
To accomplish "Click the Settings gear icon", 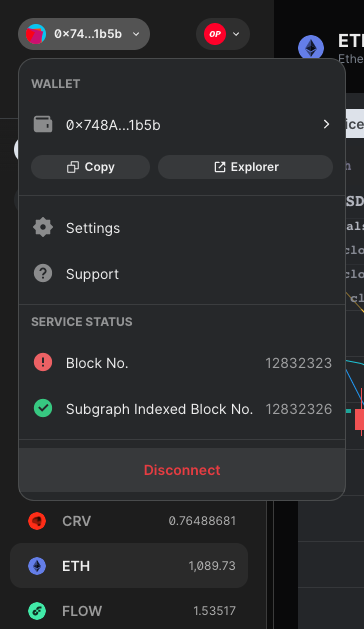I will (x=43, y=227).
